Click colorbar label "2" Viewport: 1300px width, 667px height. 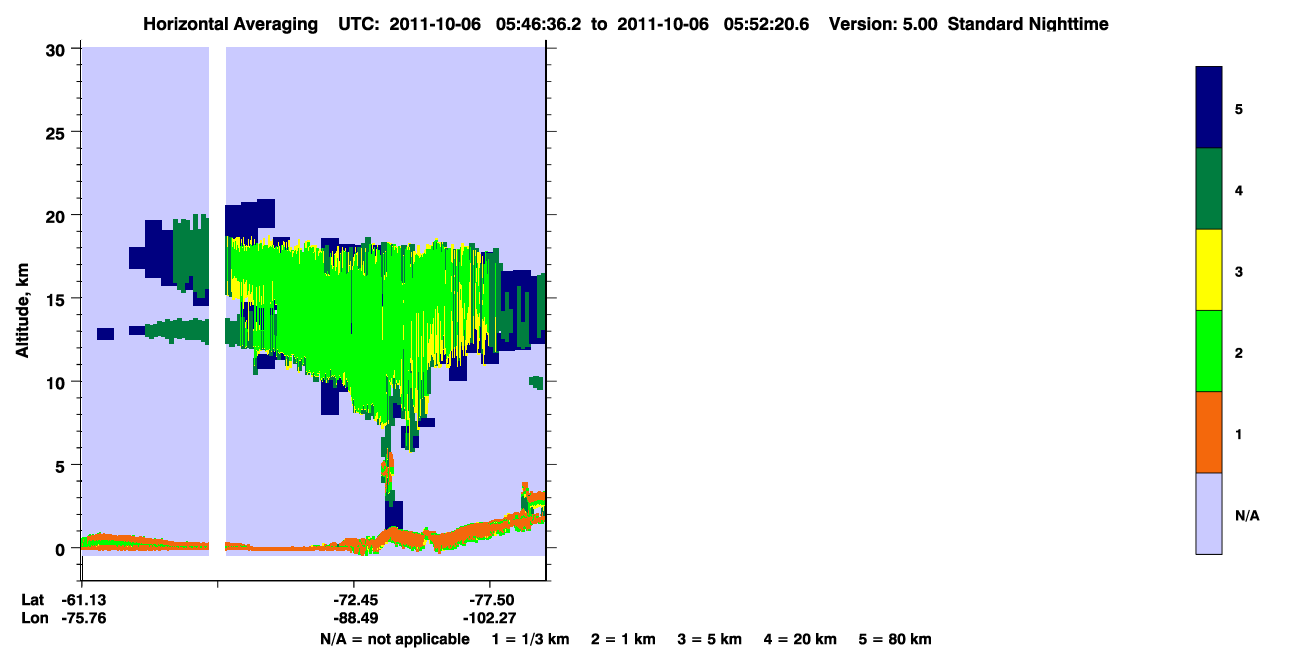pyautogui.click(x=1239, y=353)
